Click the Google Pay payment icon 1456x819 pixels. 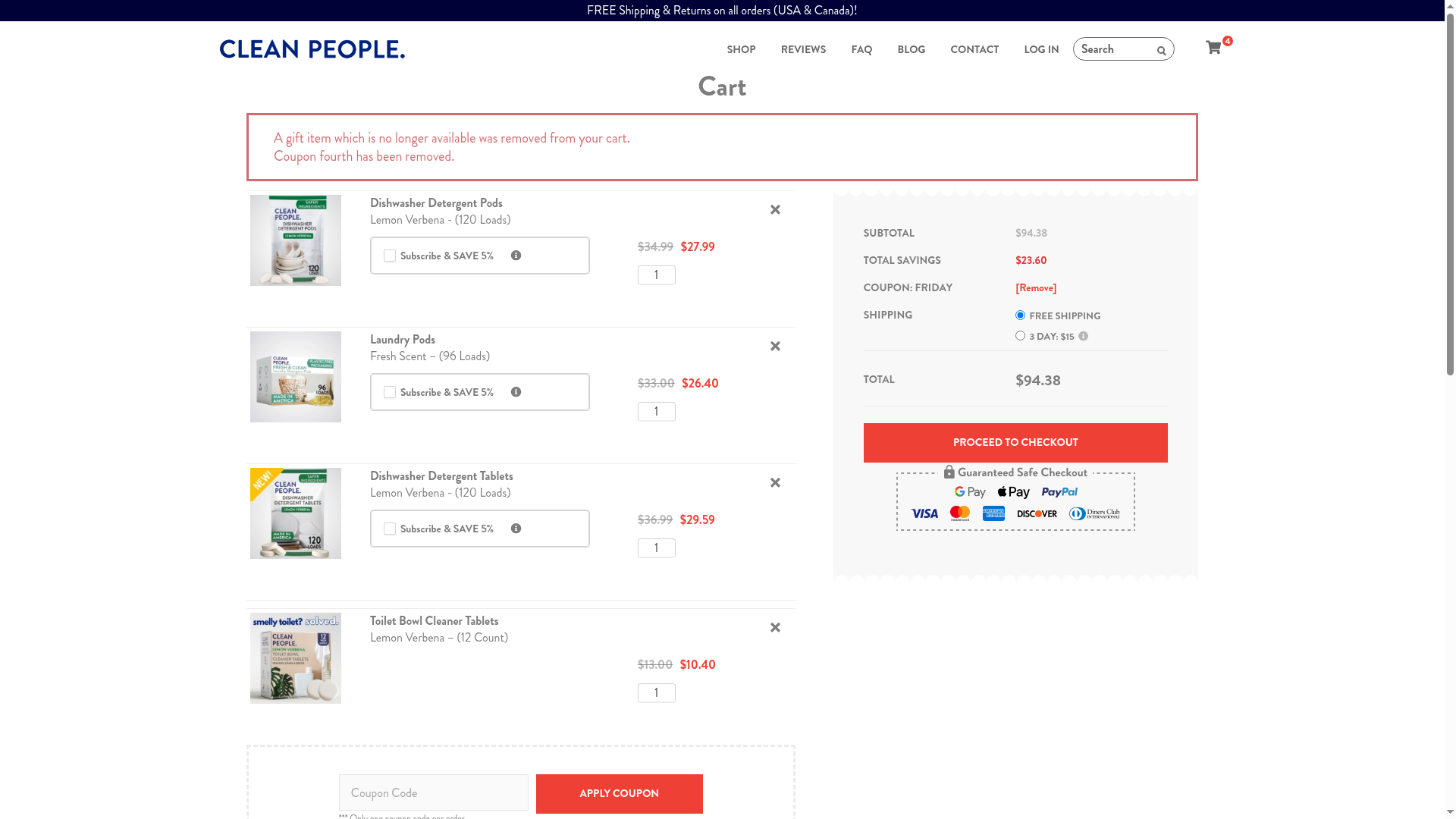point(970,492)
